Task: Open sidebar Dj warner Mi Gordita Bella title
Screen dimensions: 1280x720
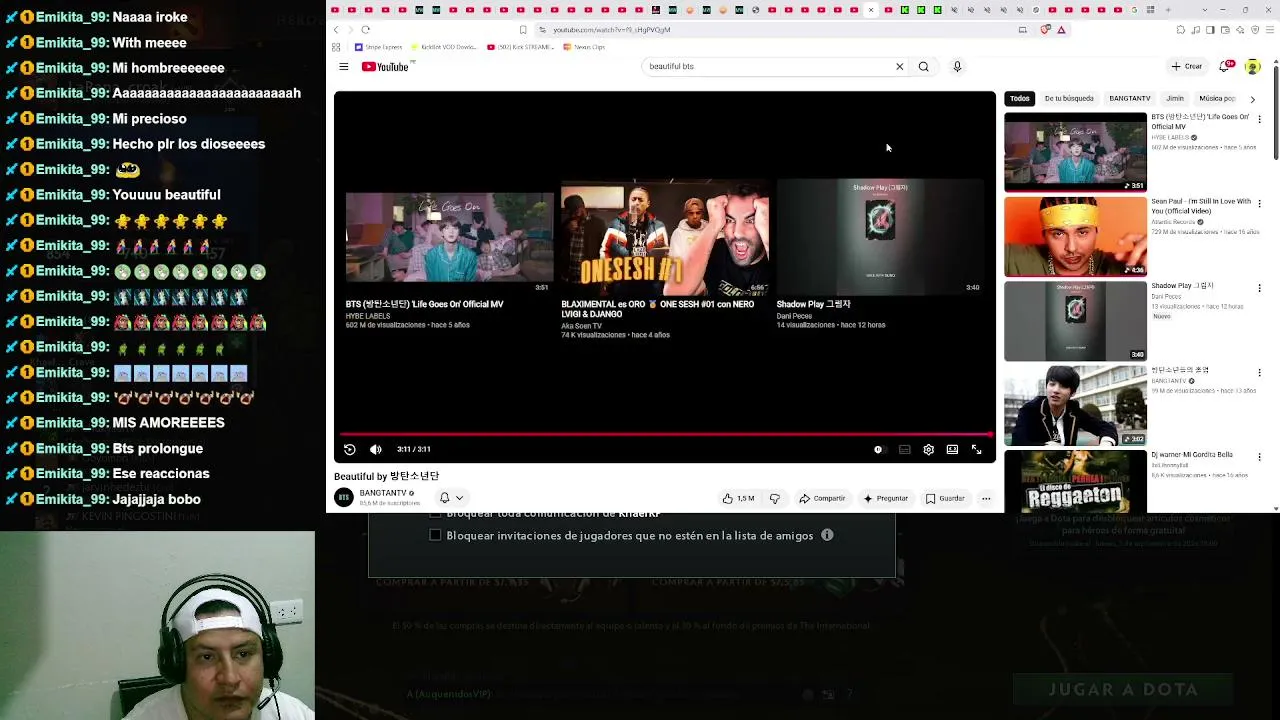Action: [1191, 455]
